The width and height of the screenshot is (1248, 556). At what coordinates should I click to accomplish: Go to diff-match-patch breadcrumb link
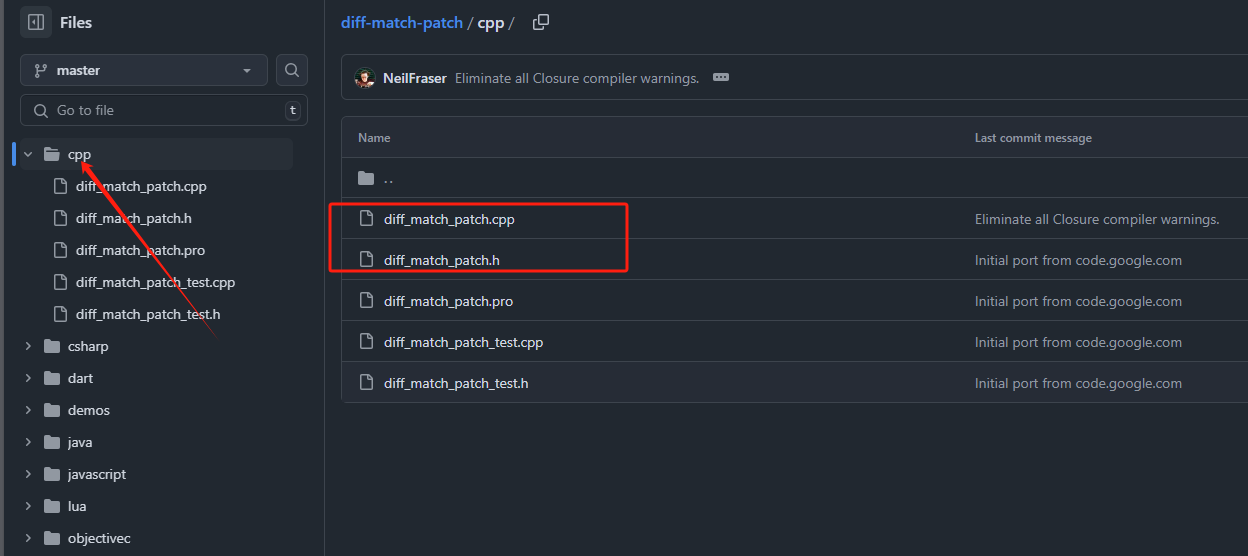(x=402, y=22)
